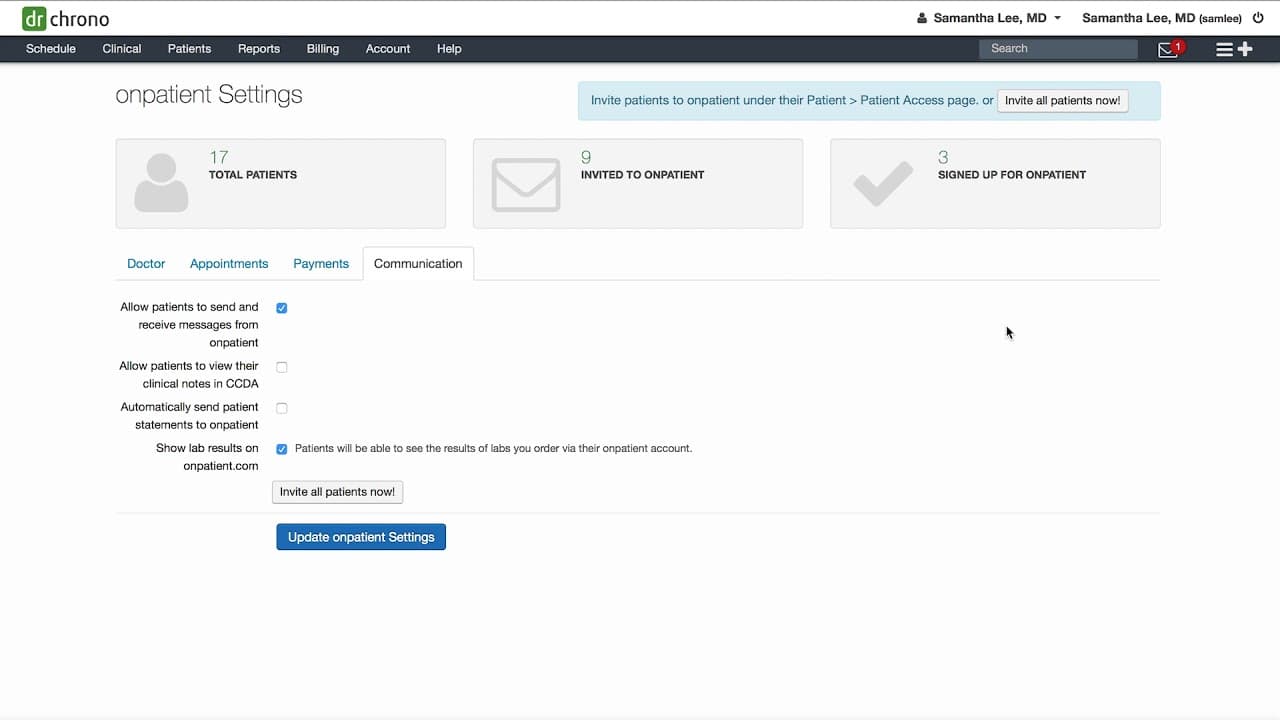
Task: Click the user silhouette icon beside Samantha Lee
Action: (922, 18)
